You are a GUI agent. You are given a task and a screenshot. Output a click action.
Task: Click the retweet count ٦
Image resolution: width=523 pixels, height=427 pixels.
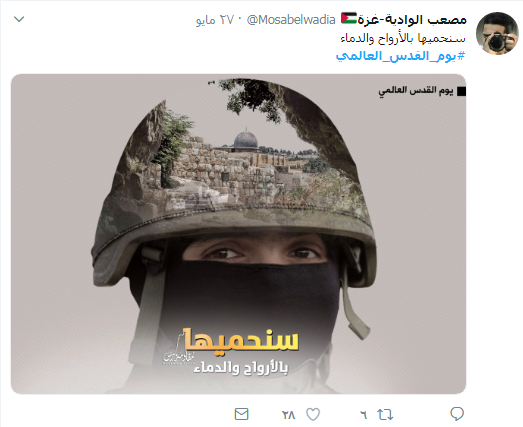pos(364,415)
